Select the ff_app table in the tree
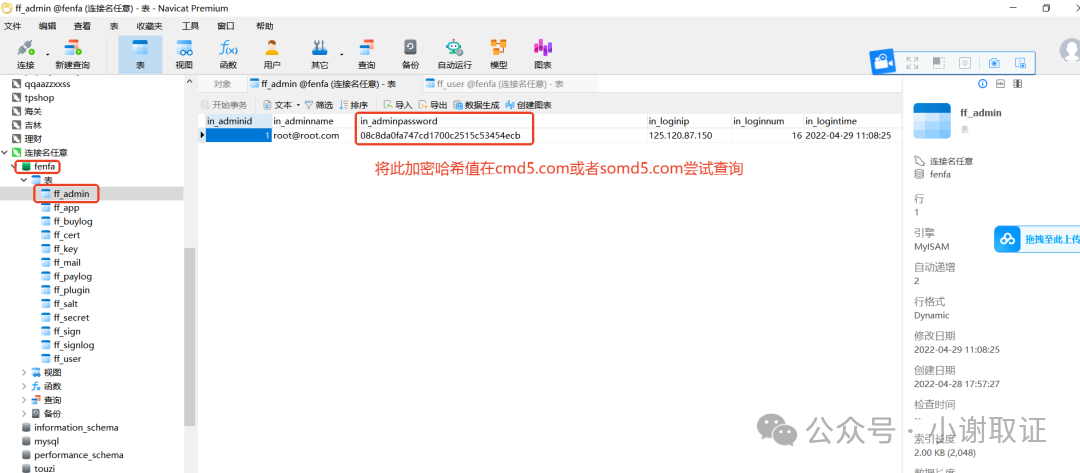 (x=66, y=207)
